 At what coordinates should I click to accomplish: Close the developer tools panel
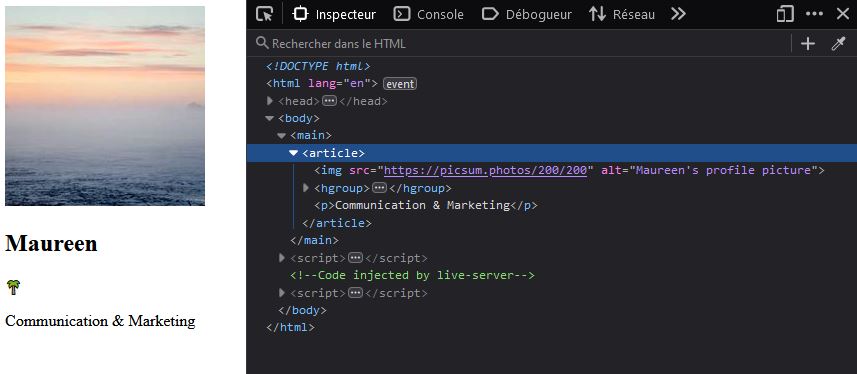843,14
